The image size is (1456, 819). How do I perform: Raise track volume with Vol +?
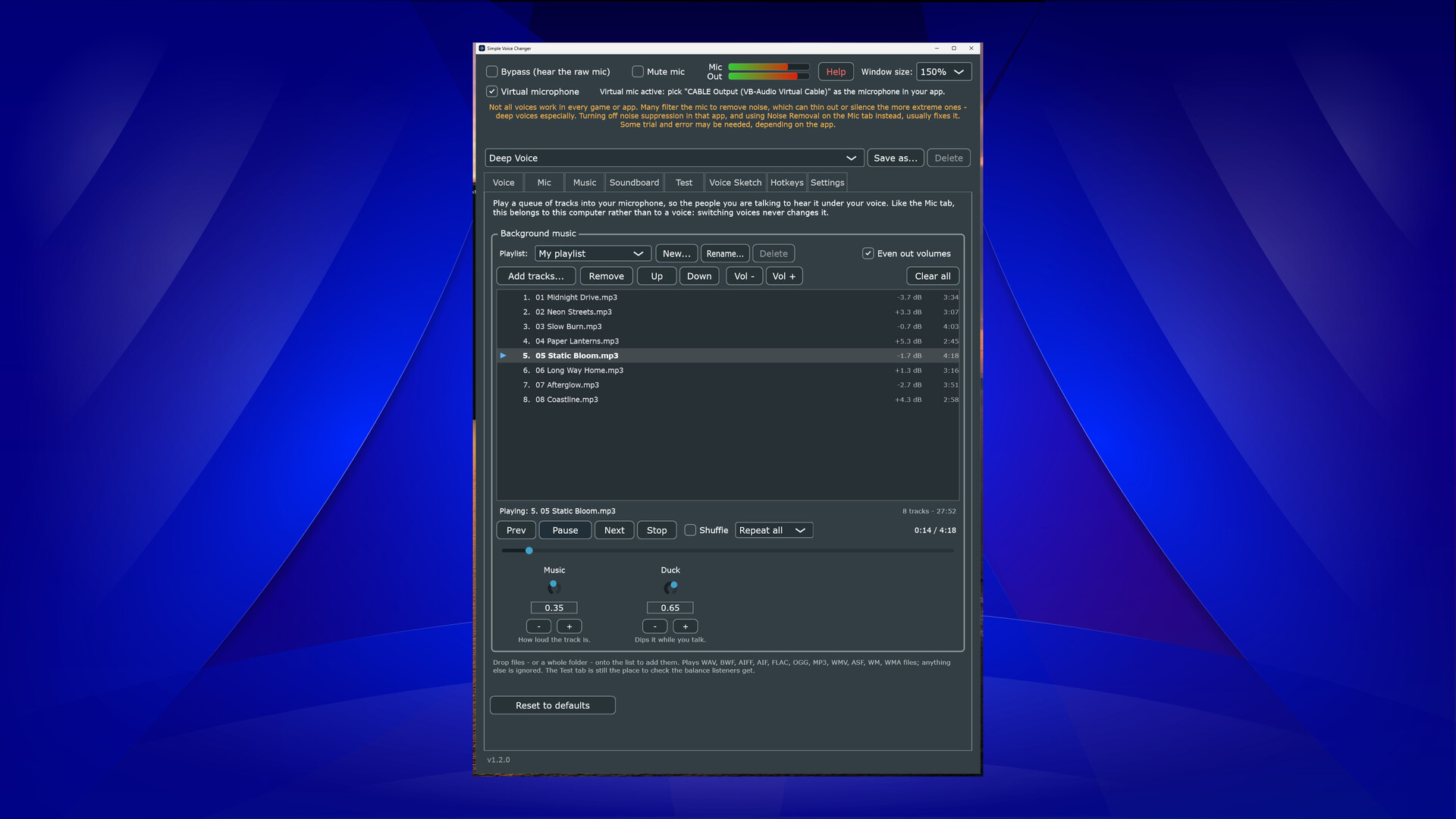coord(784,276)
